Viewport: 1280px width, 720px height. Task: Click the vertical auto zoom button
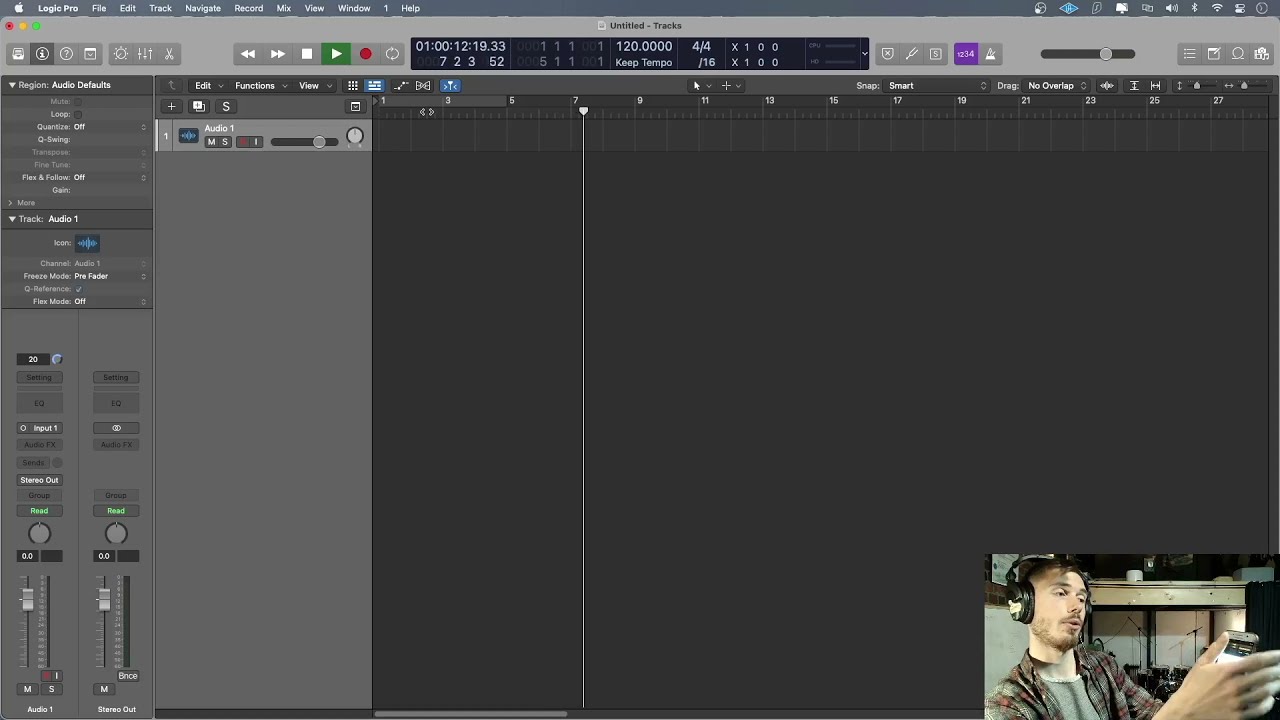pyautogui.click(x=1134, y=86)
